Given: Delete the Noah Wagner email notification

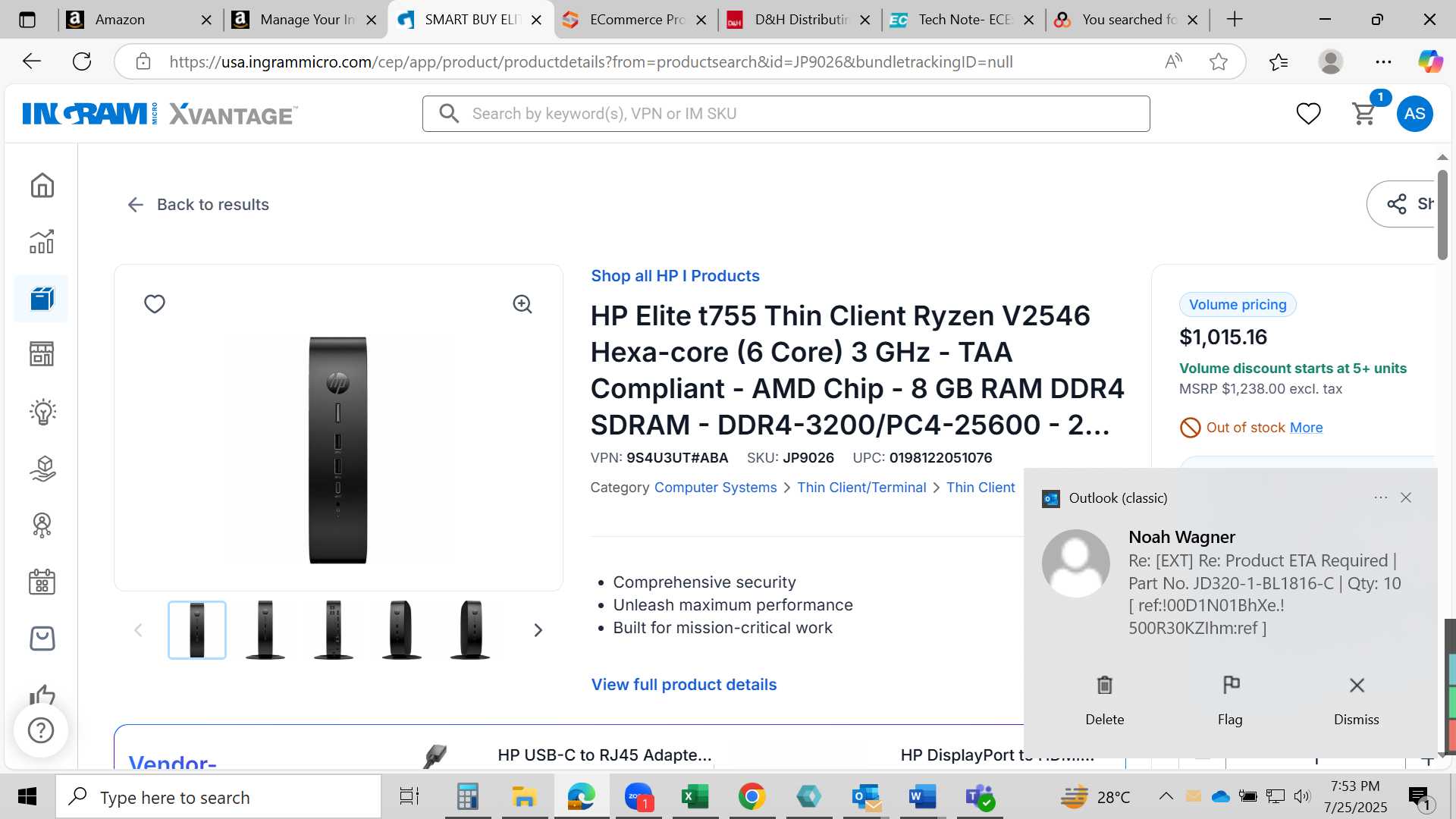Looking at the screenshot, I should [1104, 701].
